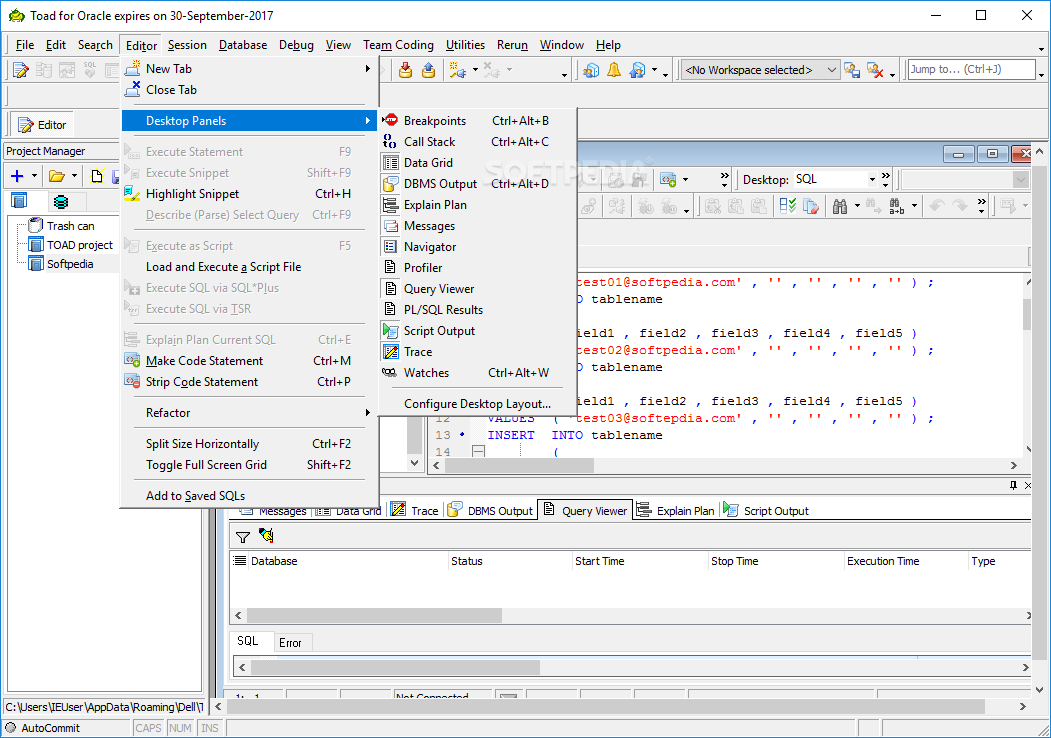Open dropdown arrow next to binoculars icon
Viewport: 1051px width, 738px height.
pos(857,206)
